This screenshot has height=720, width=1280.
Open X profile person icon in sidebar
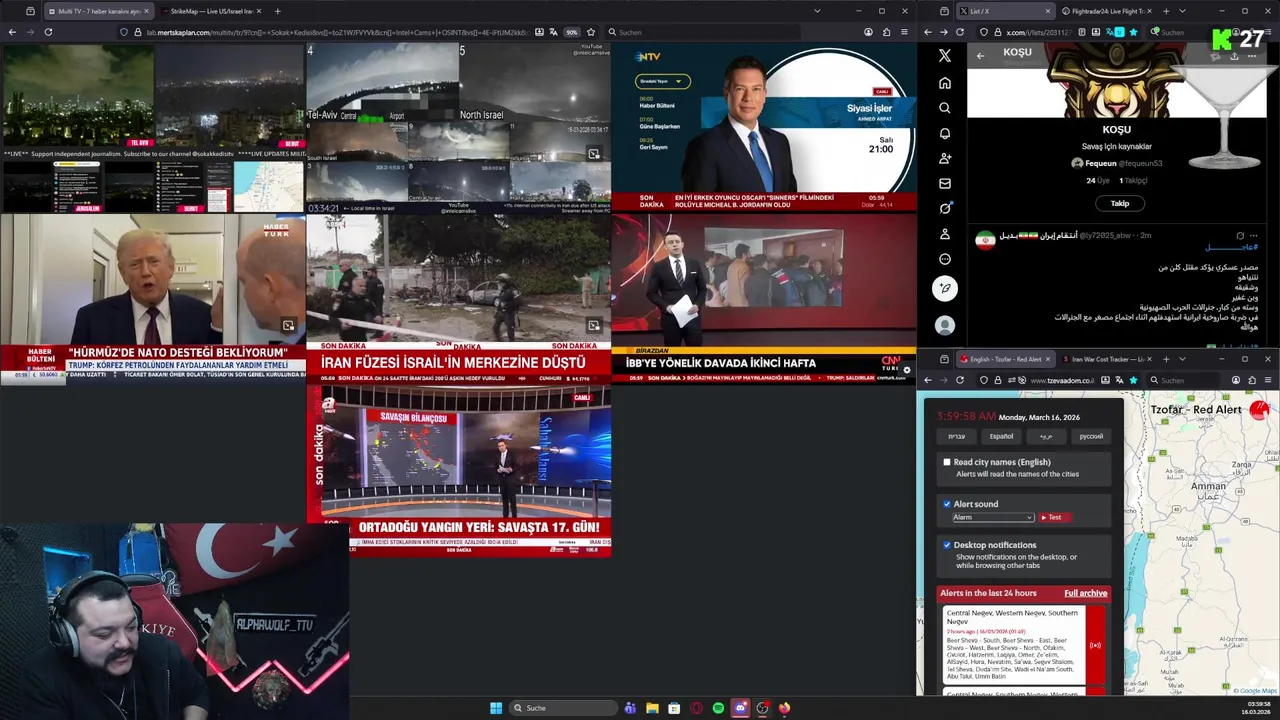coord(945,234)
